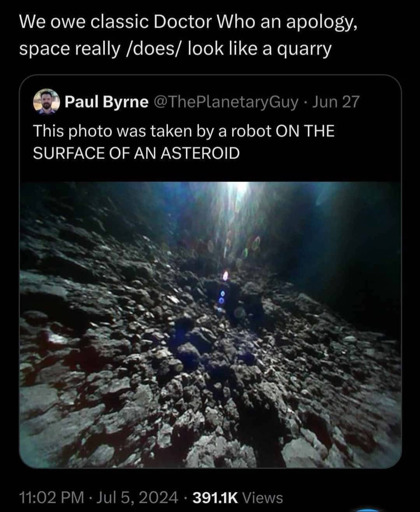Screen dimensions: 420x512
Task: Click the Paul Byrne display name
Action: click(x=106, y=102)
